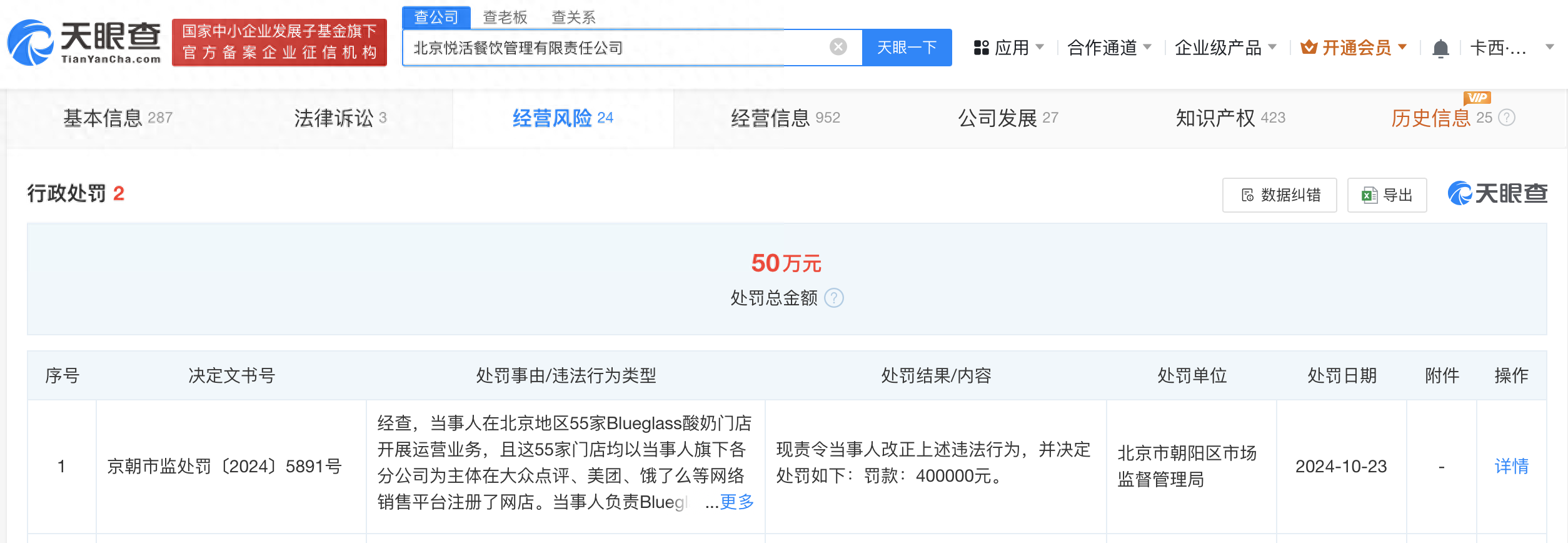Click the penalty result text 罚款：400000元
This screenshot has width=1568, height=543.
[x=933, y=476]
